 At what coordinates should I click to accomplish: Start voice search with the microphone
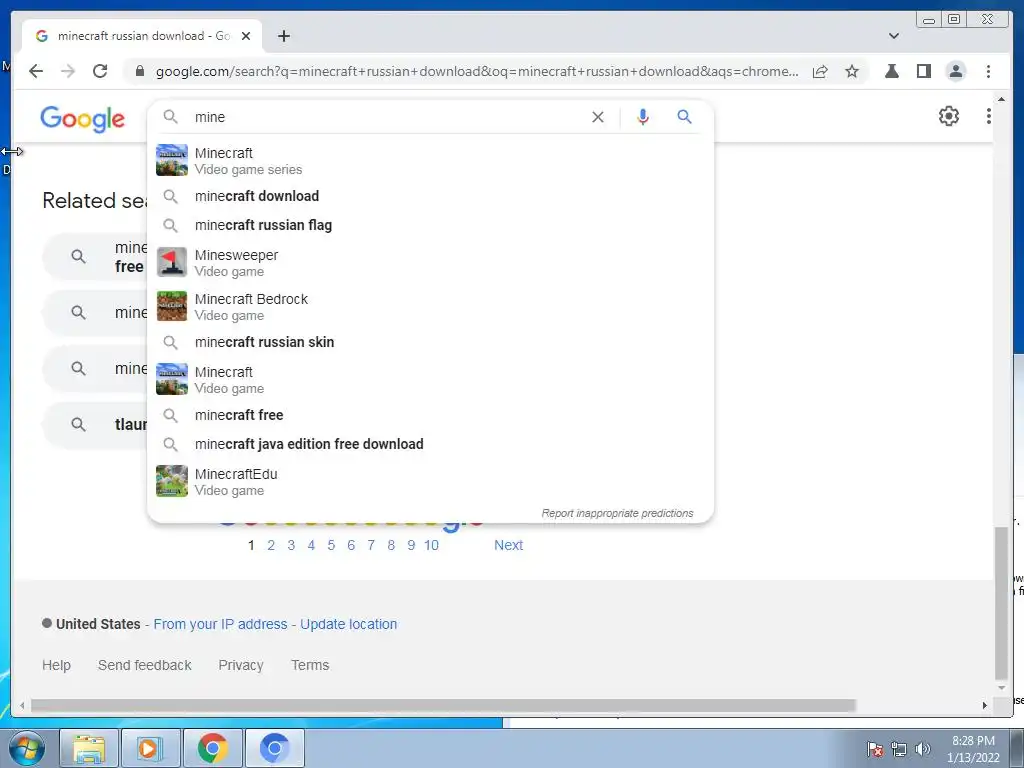click(643, 117)
